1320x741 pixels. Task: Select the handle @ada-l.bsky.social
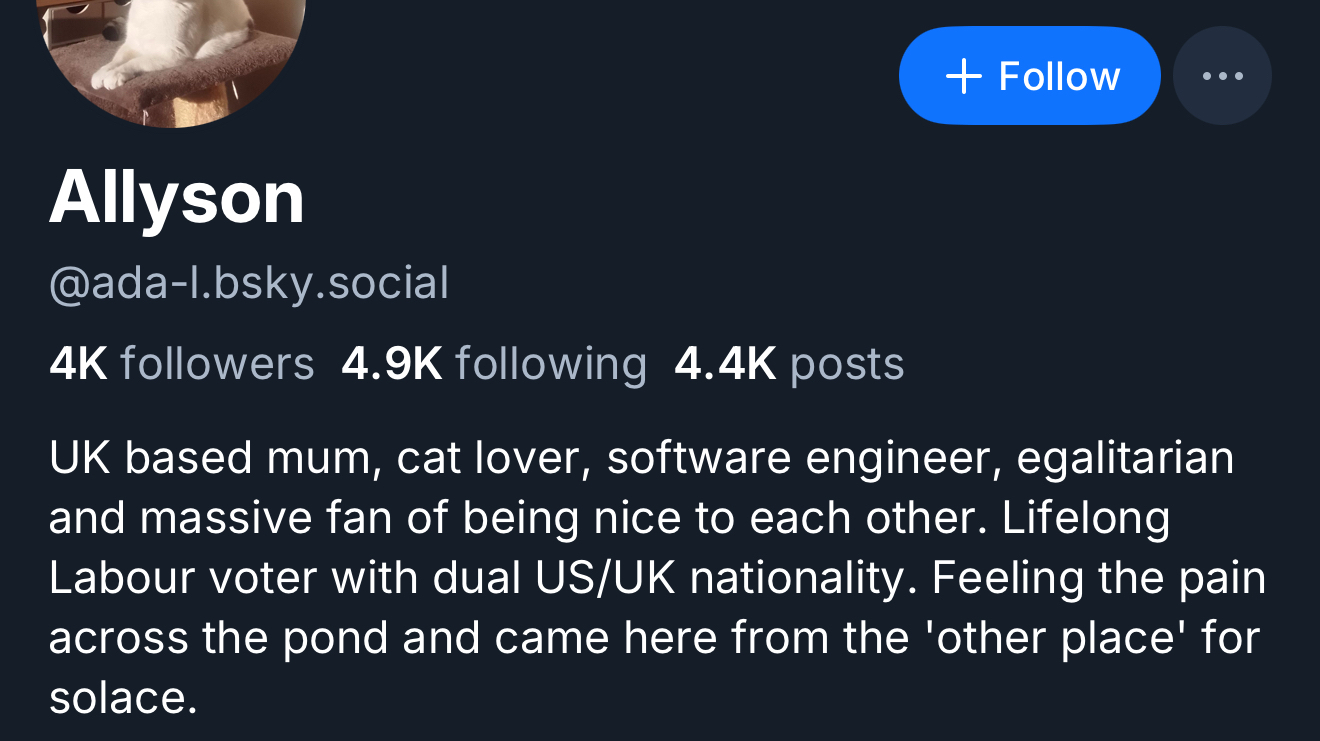(249, 284)
